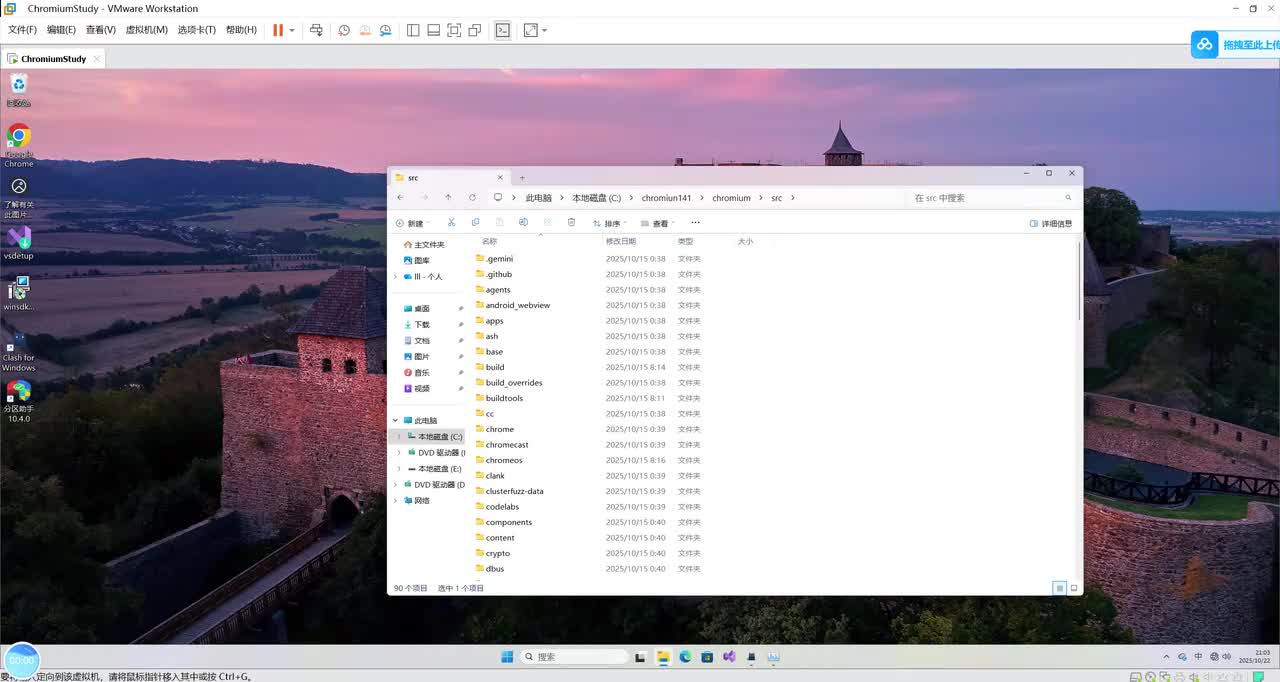This screenshot has width=1280, height=682.
Task: Select Clash for Windows desktop icon
Action: pos(18,351)
